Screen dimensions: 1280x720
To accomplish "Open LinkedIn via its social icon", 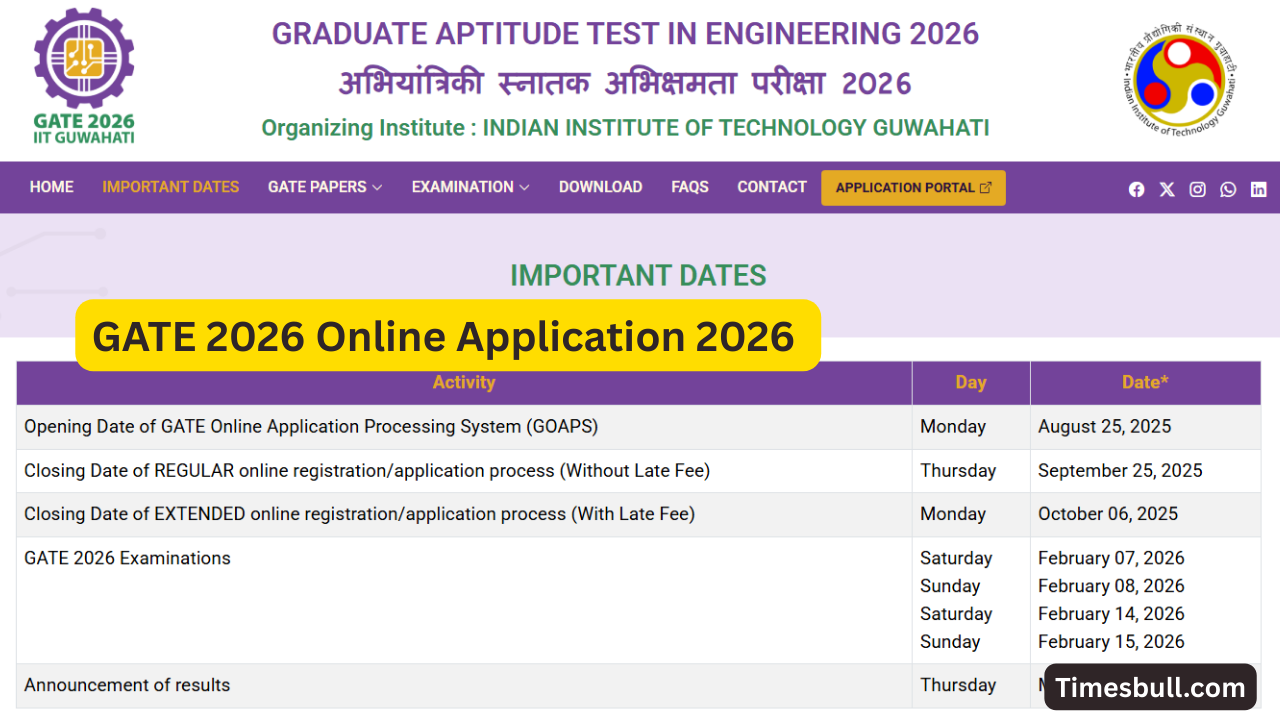I will tap(1258, 188).
